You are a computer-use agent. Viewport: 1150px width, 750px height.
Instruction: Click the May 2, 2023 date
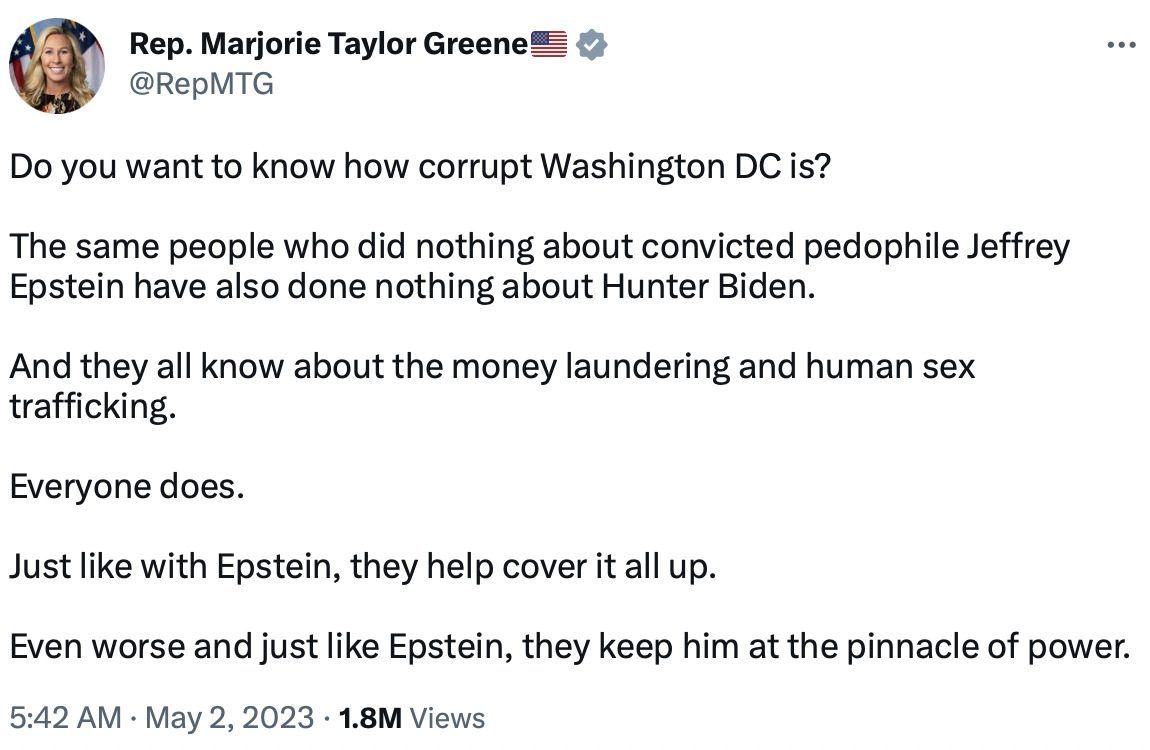click(229, 717)
